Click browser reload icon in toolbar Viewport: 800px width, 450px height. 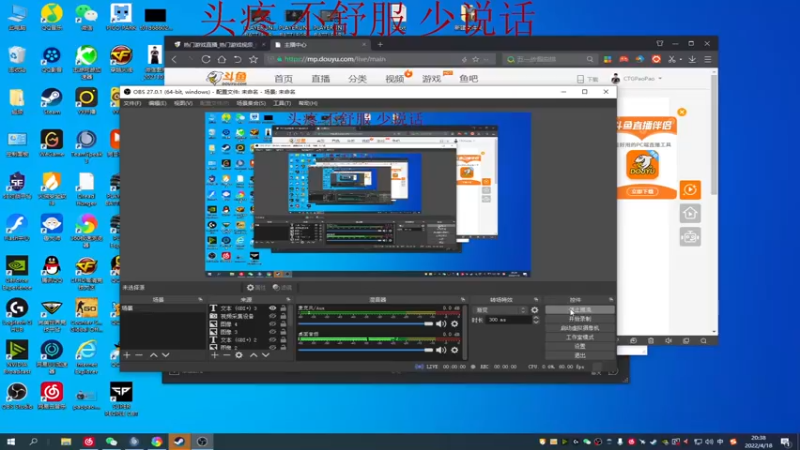206,59
